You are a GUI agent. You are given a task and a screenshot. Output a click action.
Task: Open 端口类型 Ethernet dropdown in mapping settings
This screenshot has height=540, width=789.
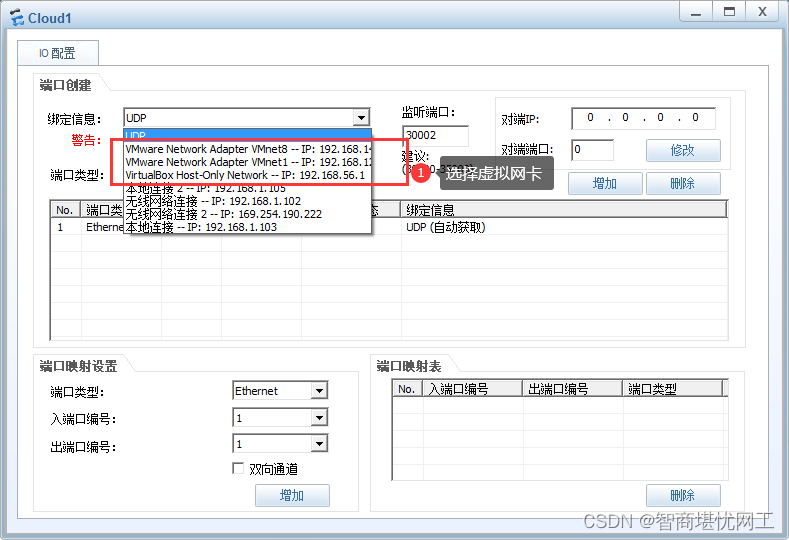319,391
